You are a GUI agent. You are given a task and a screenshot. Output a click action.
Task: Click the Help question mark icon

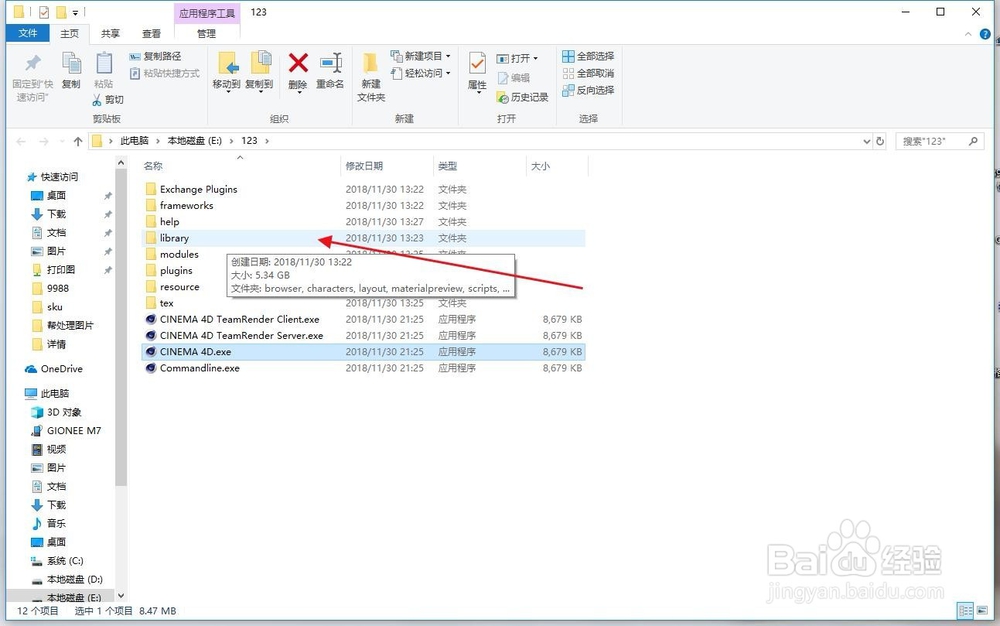click(986, 34)
